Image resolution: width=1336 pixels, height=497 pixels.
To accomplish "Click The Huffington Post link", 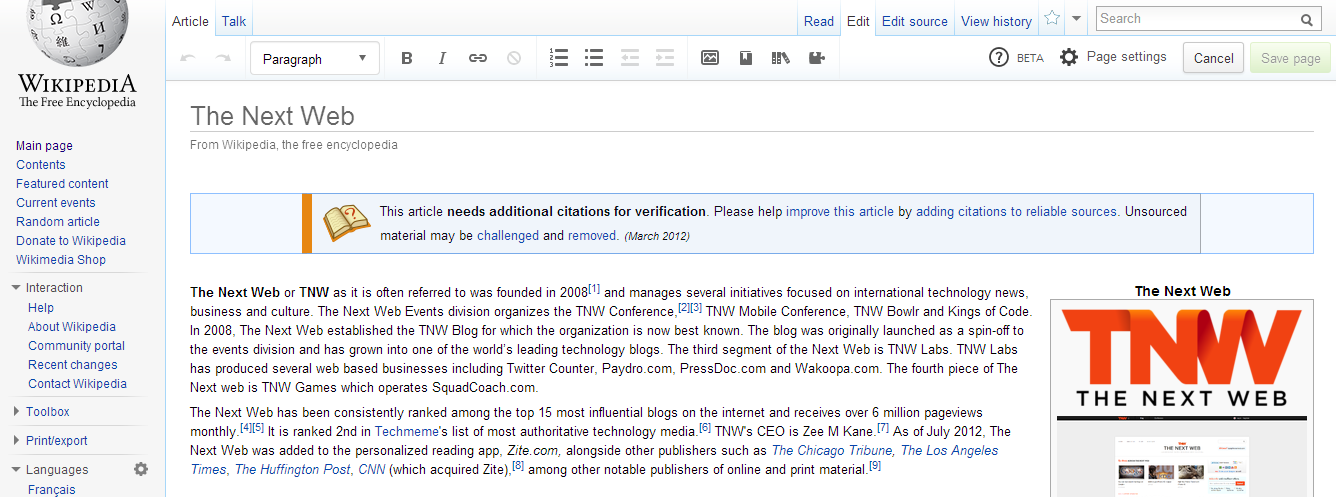I will tap(293, 469).
